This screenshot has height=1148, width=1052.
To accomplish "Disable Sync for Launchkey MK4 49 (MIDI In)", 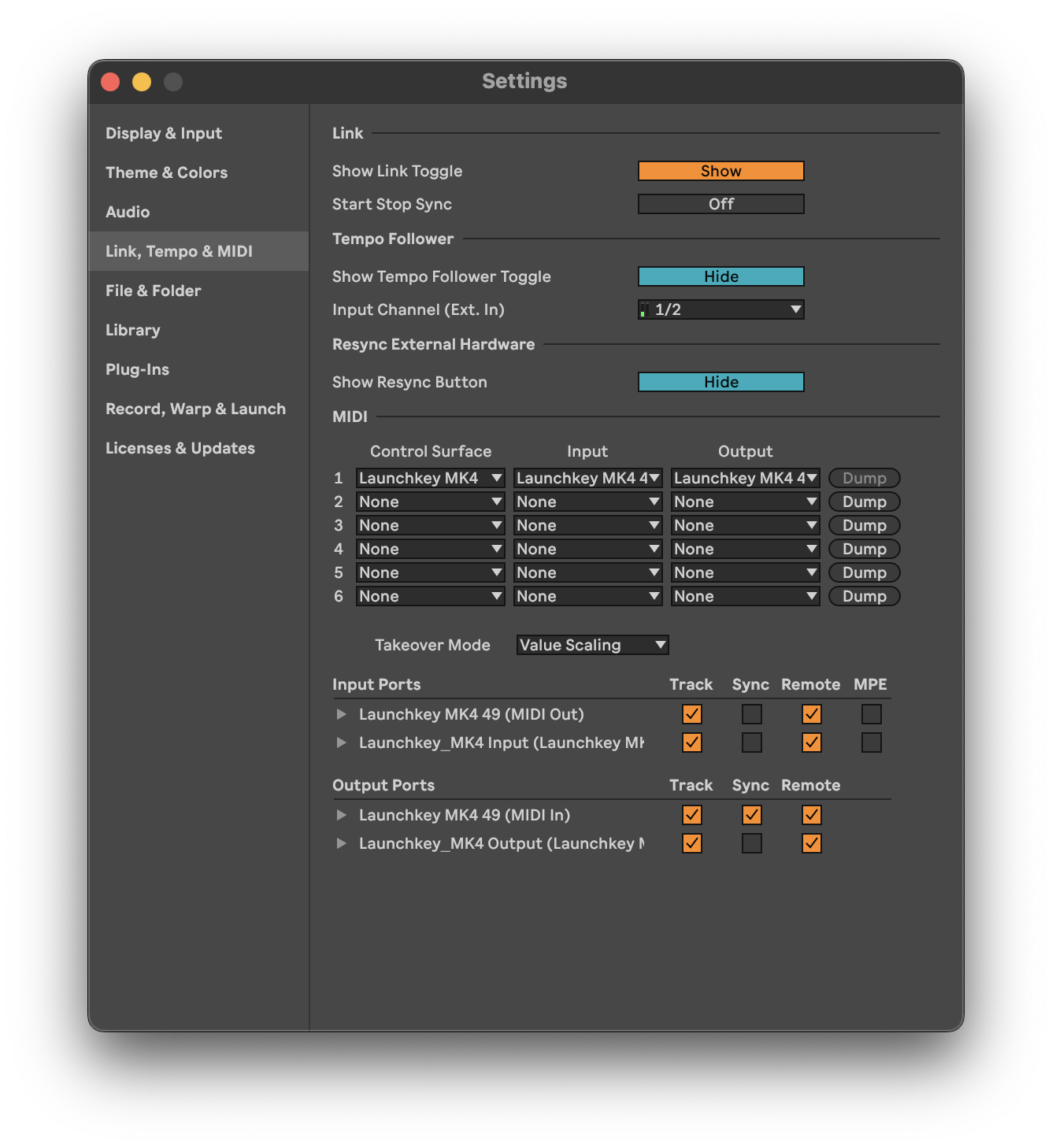I will (x=752, y=815).
